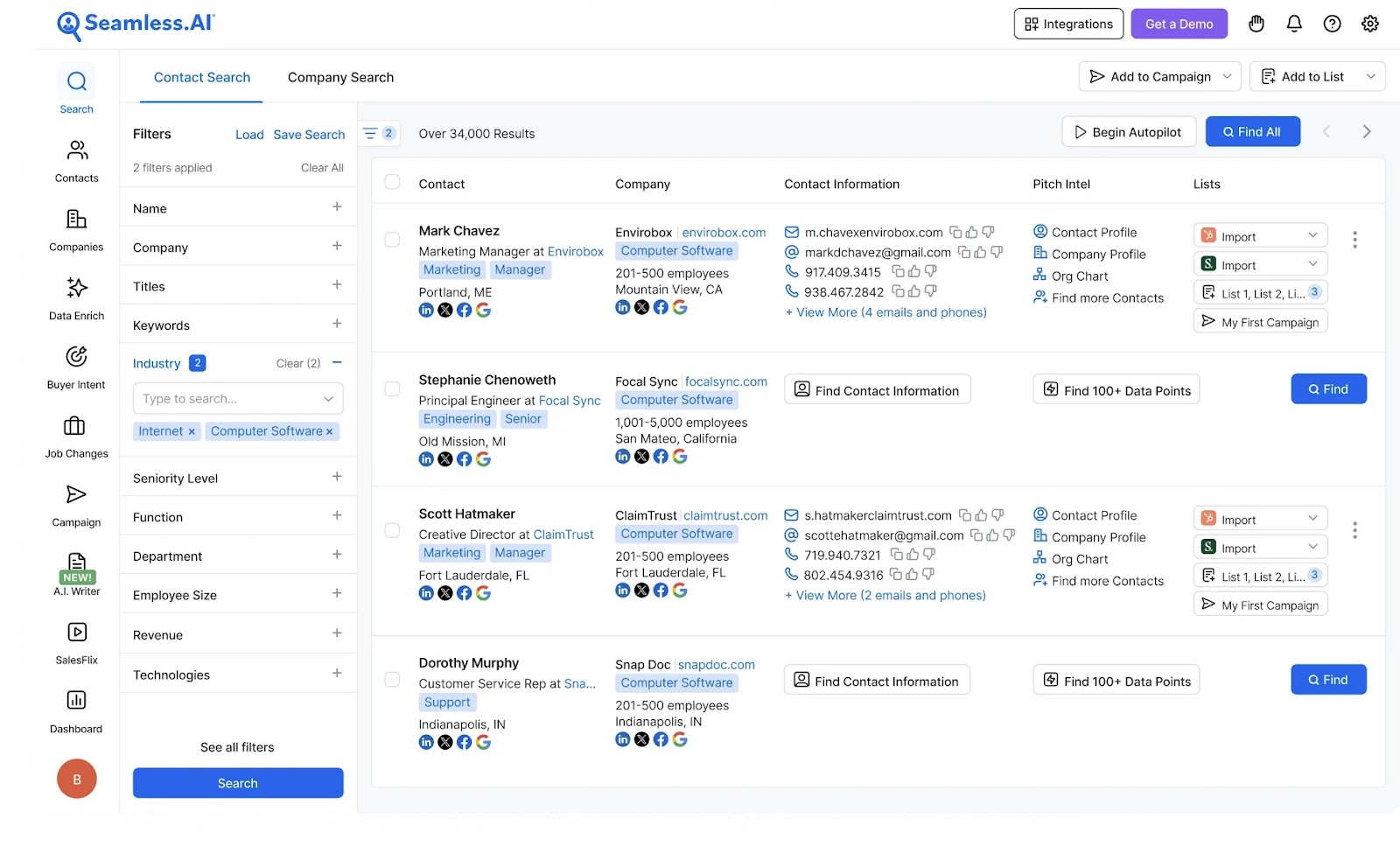Open Mark Chavez's LinkedIn icon

[x=426, y=310]
